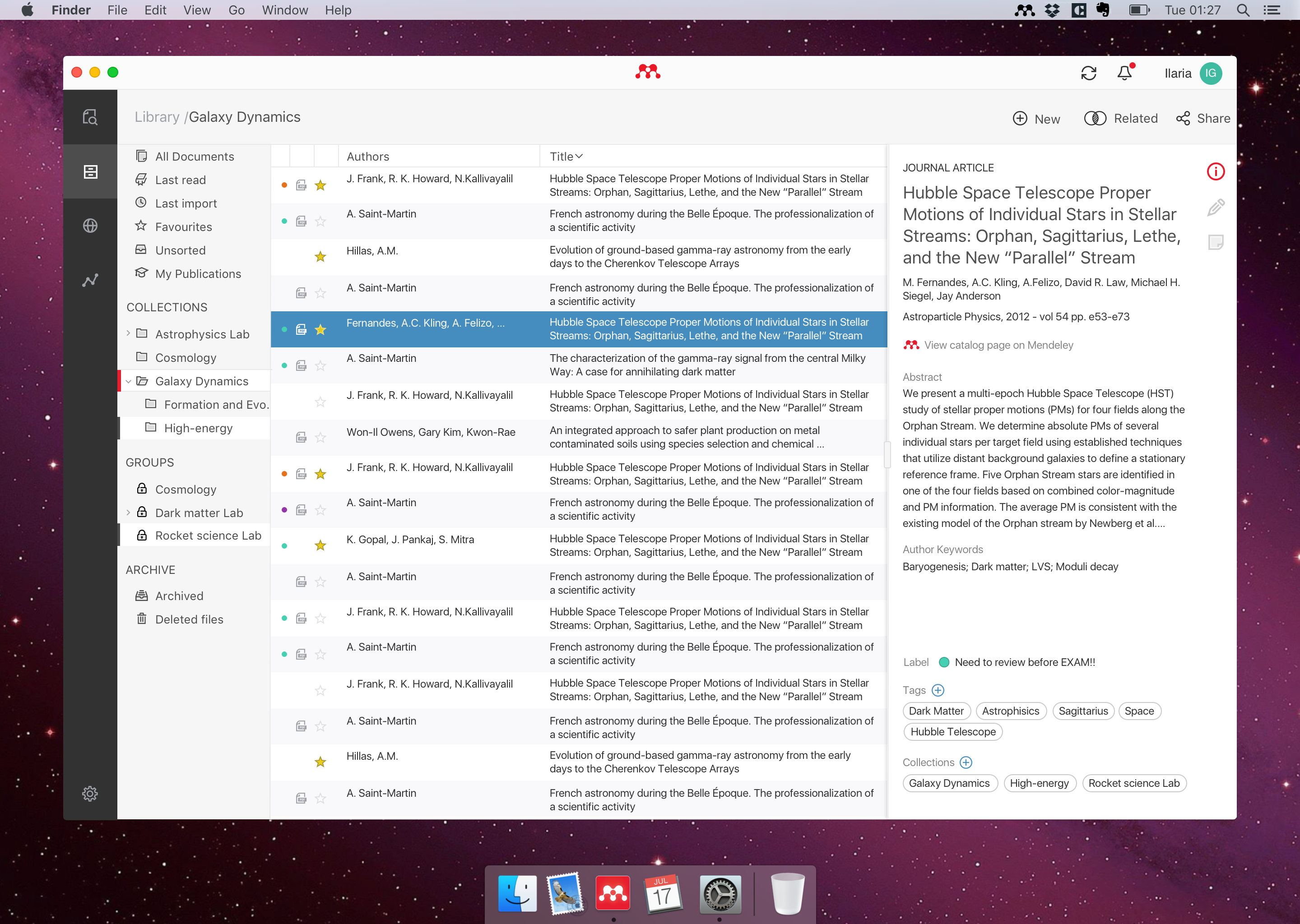Unstar the K. Gopal document
The width and height of the screenshot is (1300, 924).
pyautogui.click(x=320, y=545)
